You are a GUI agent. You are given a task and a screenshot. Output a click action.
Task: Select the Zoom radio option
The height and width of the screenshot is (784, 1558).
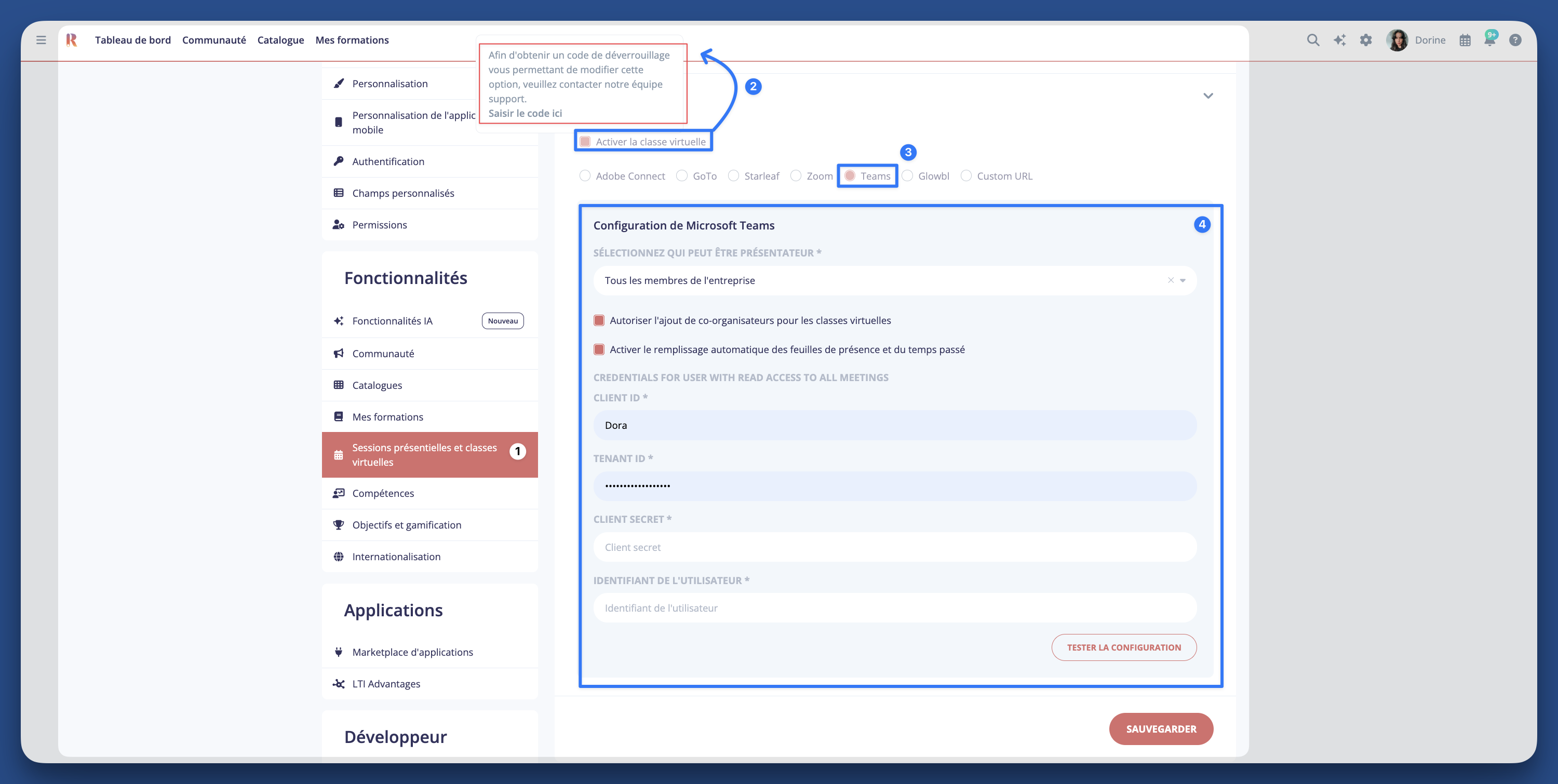pyautogui.click(x=796, y=176)
